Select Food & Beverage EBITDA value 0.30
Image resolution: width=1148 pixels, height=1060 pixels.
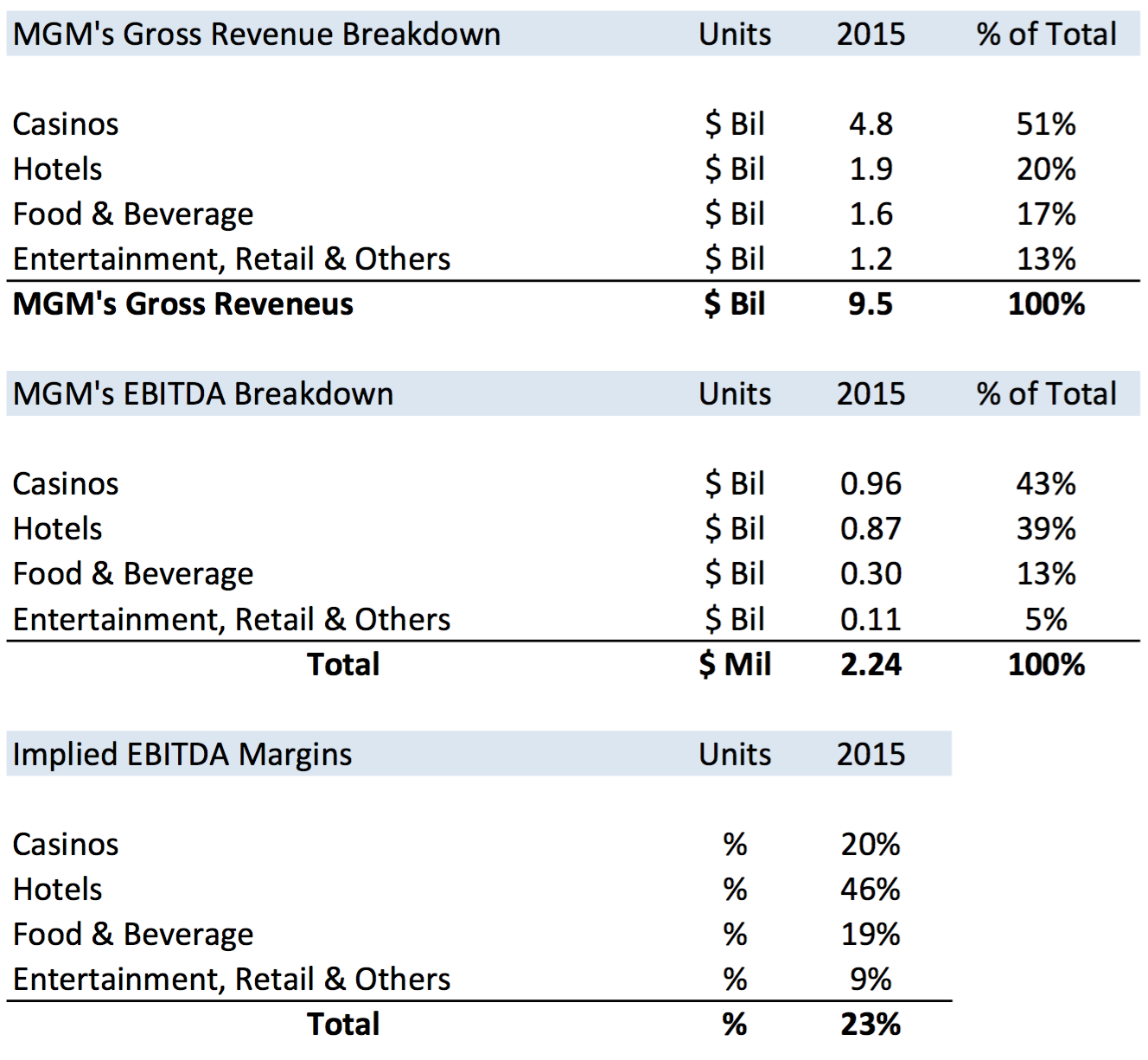[x=871, y=574]
